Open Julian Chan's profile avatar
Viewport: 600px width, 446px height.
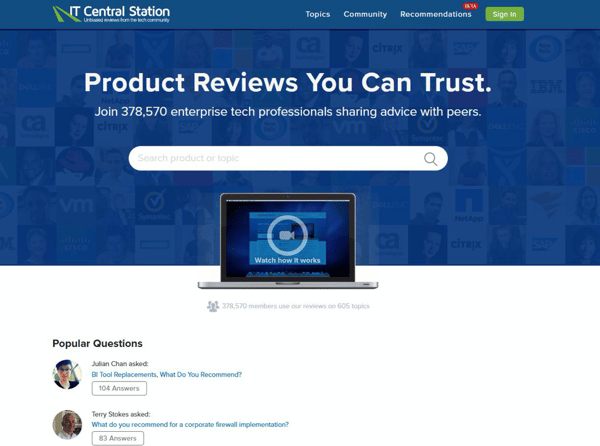[x=67, y=374]
